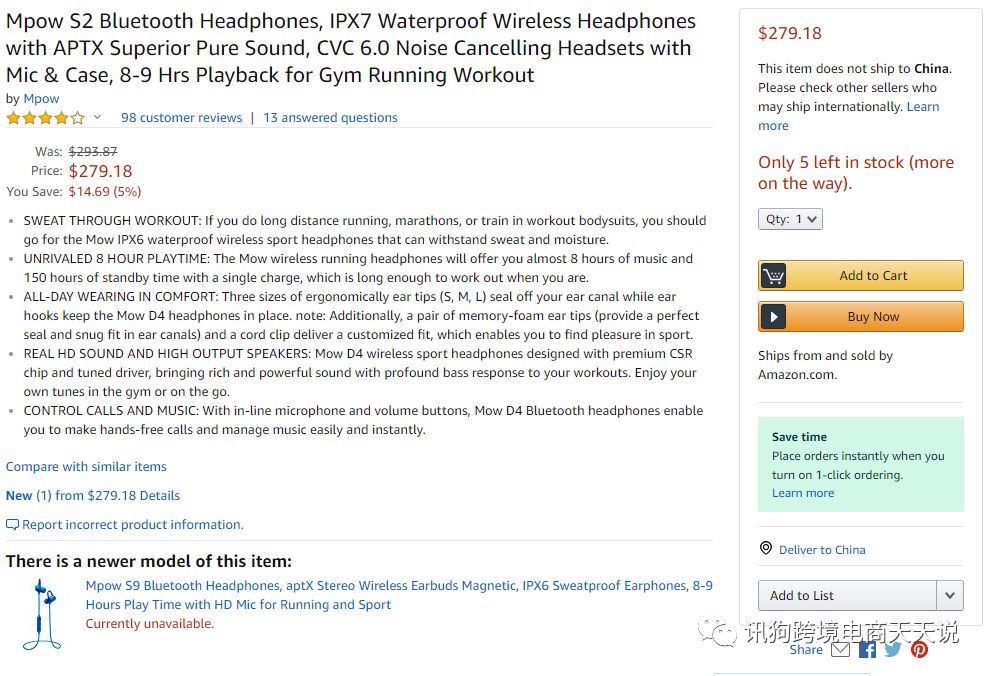Image resolution: width=992 pixels, height=676 pixels.
Task: Open the Deliver to China link
Action: click(822, 550)
